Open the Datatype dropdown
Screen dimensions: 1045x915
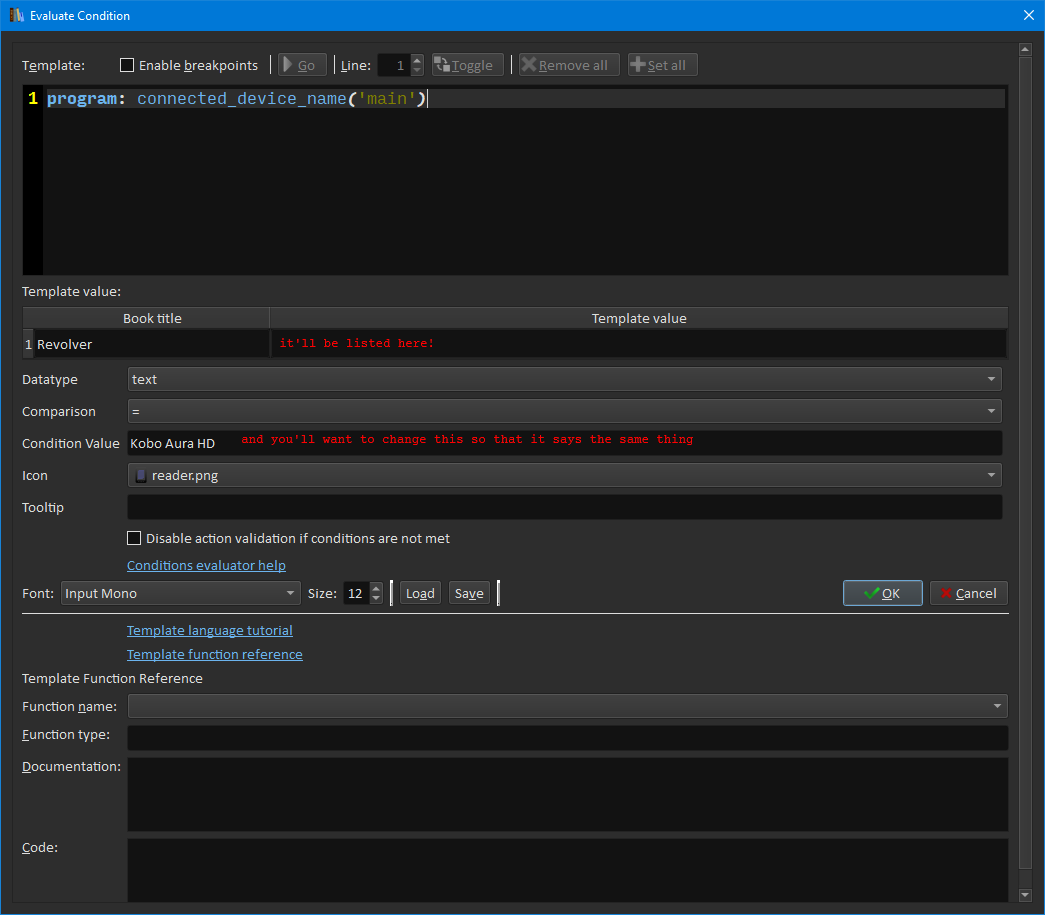point(564,379)
